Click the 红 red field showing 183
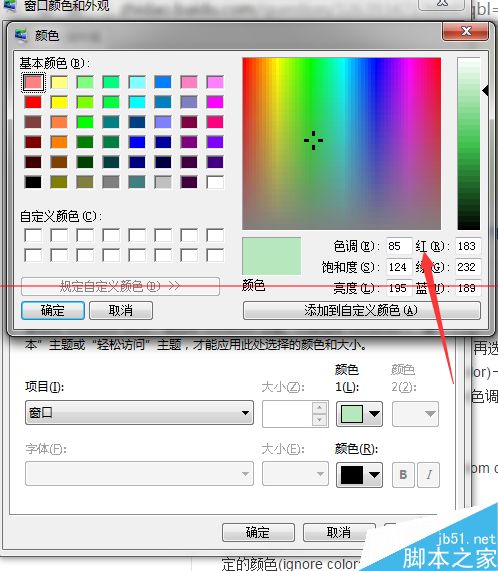Screen dimensions: 498x571 click(468, 246)
